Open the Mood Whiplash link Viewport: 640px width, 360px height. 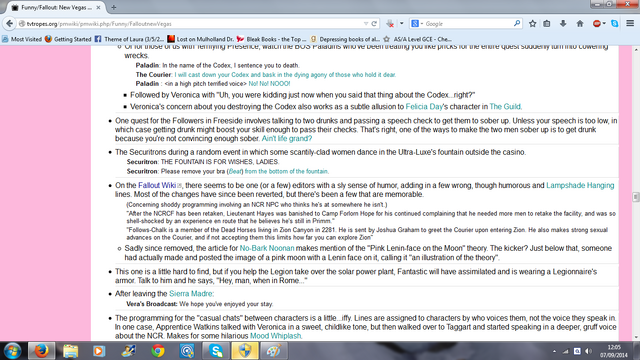(276, 336)
